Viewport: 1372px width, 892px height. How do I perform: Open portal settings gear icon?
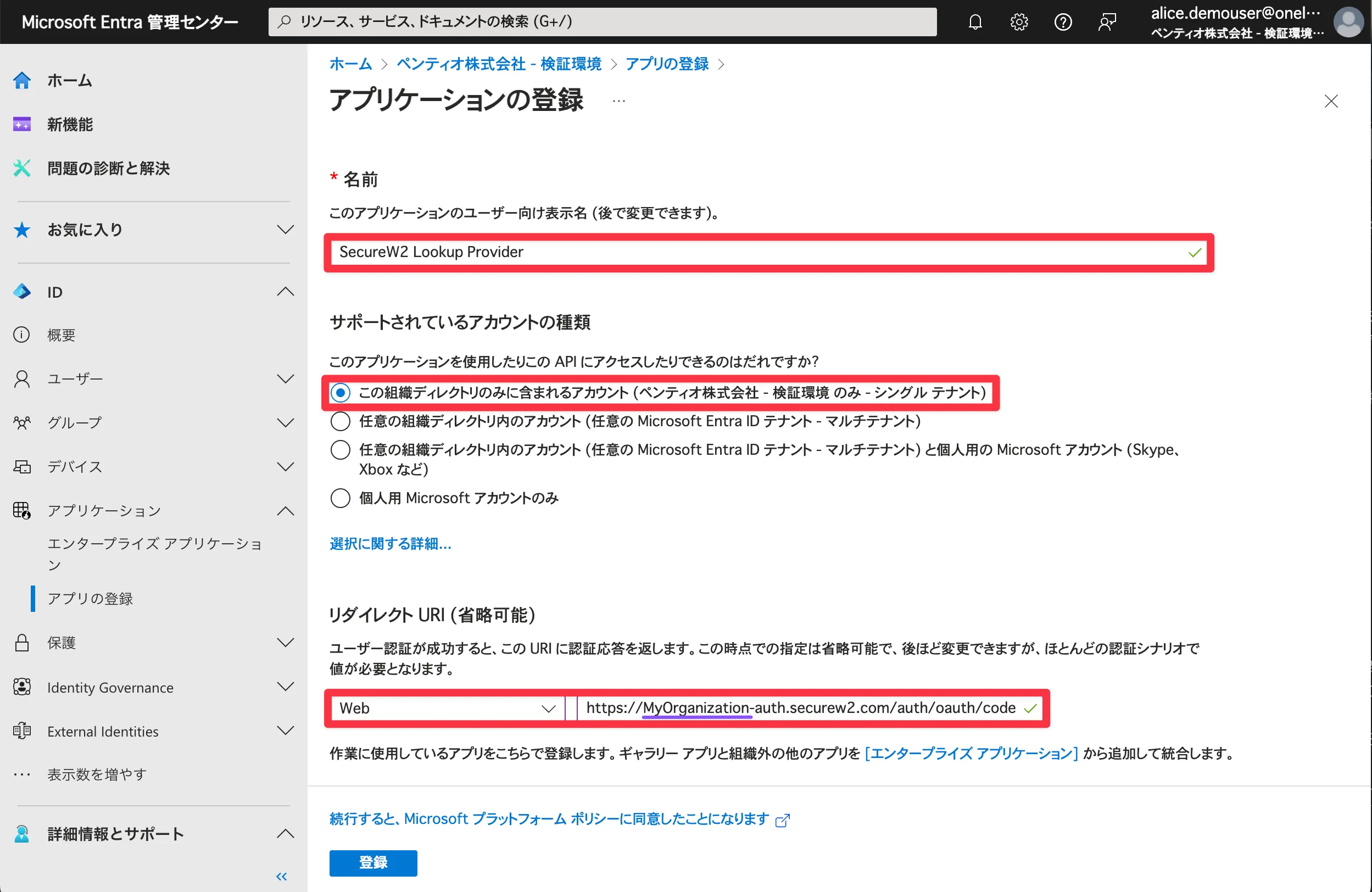tap(1019, 22)
